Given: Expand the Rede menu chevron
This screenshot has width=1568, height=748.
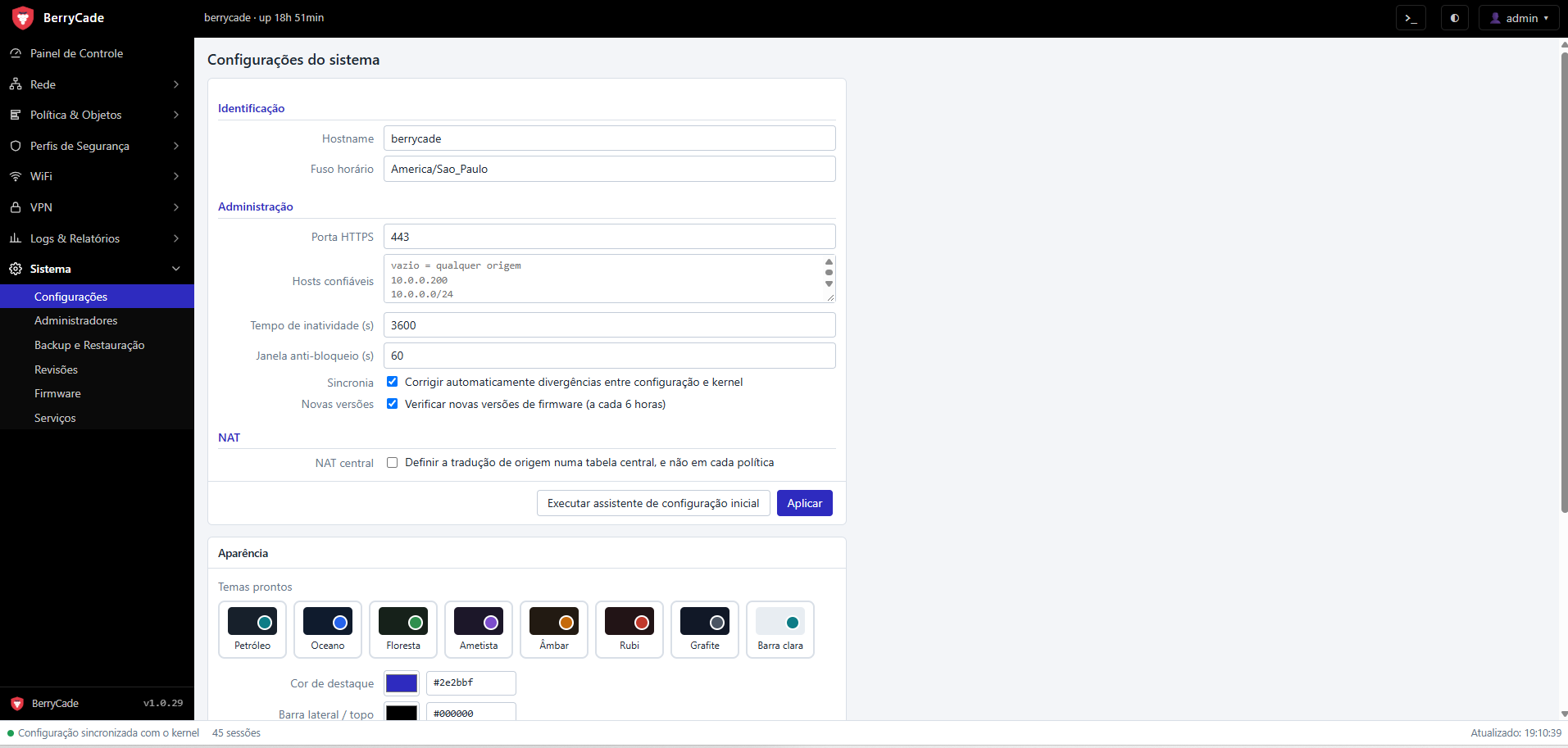Looking at the screenshot, I should click(176, 84).
